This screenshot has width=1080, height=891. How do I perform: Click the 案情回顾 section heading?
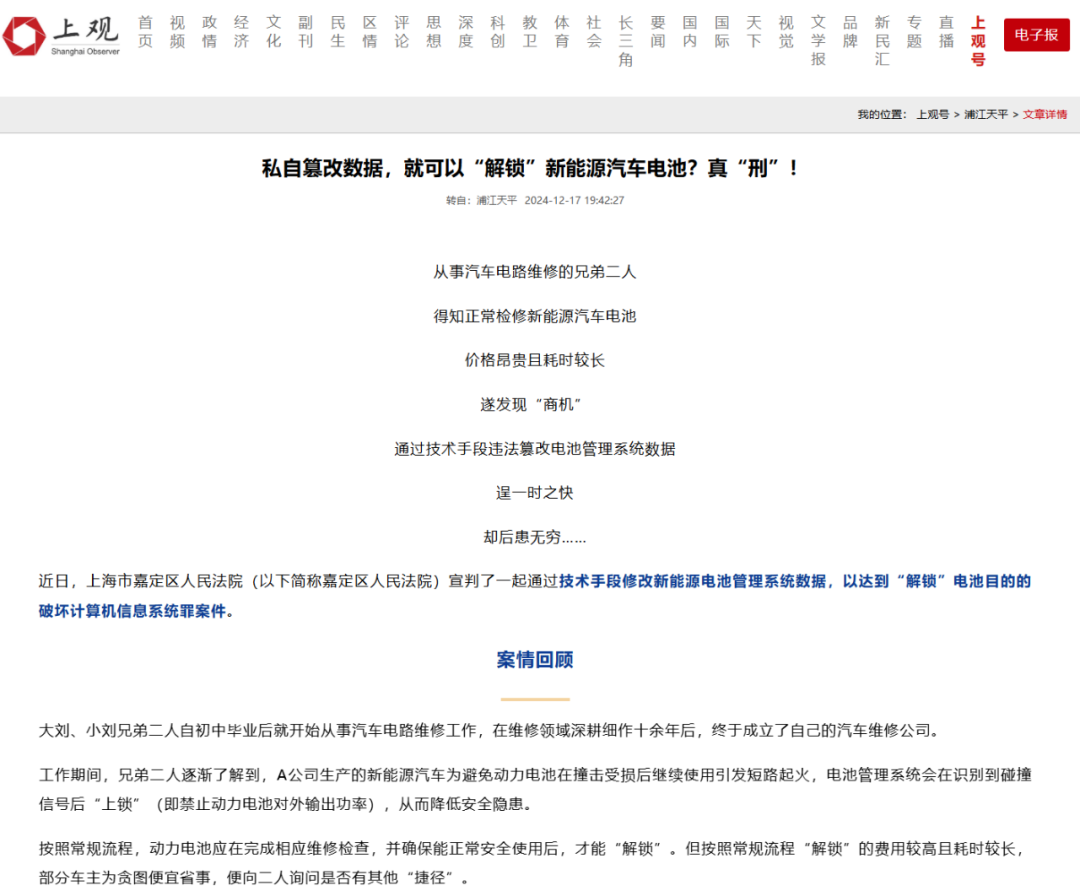[535, 660]
